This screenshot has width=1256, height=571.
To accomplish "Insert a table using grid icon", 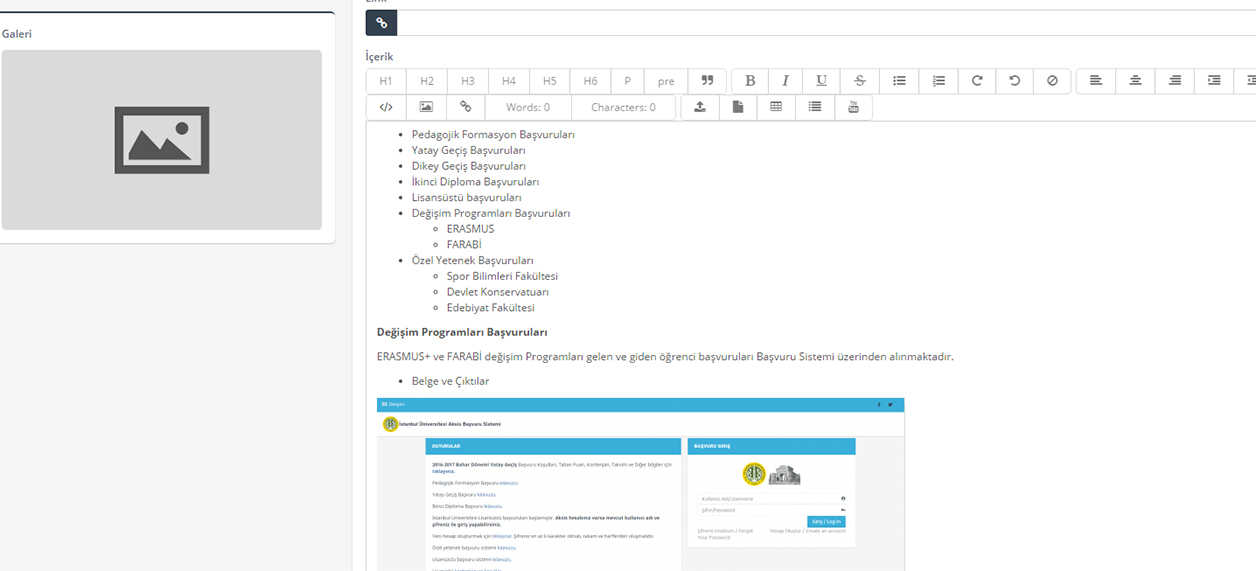I will (776, 107).
